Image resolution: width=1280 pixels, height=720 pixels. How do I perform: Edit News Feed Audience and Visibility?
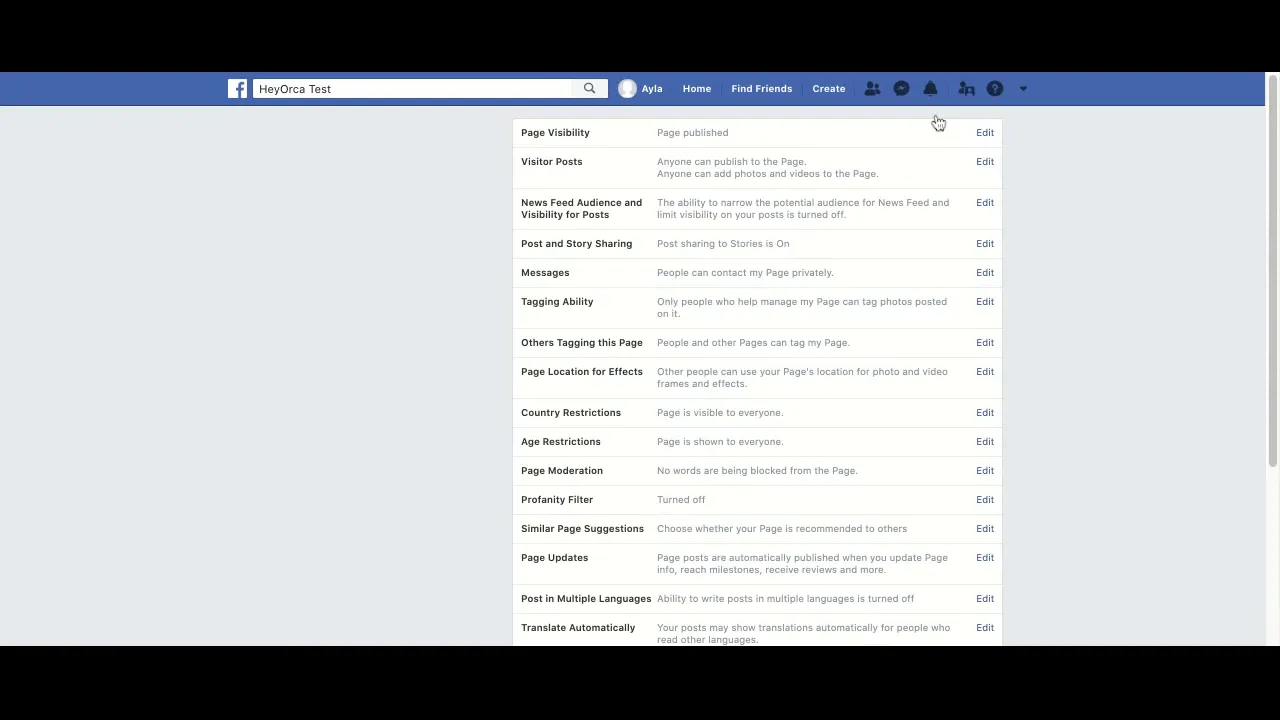tap(985, 203)
